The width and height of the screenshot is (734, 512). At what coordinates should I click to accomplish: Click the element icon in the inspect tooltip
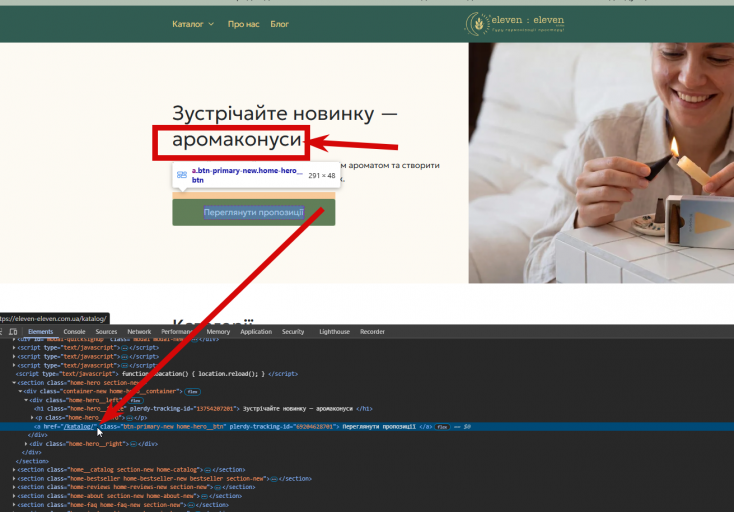click(182, 175)
